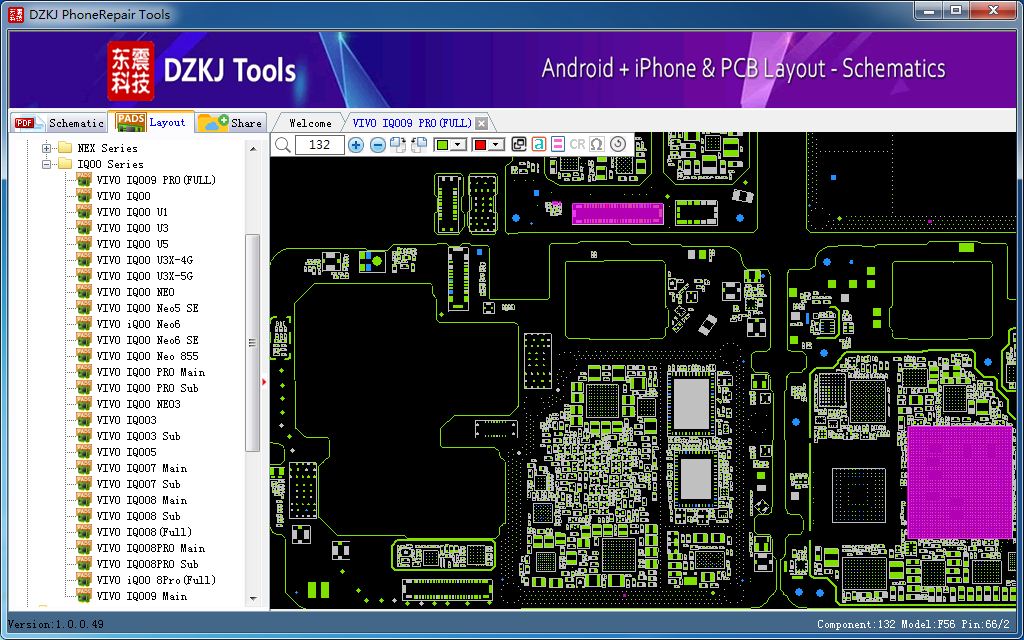Image resolution: width=1024 pixels, height=640 pixels.
Task: Click the NEX Series folder icon
Action: click(x=65, y=148)
